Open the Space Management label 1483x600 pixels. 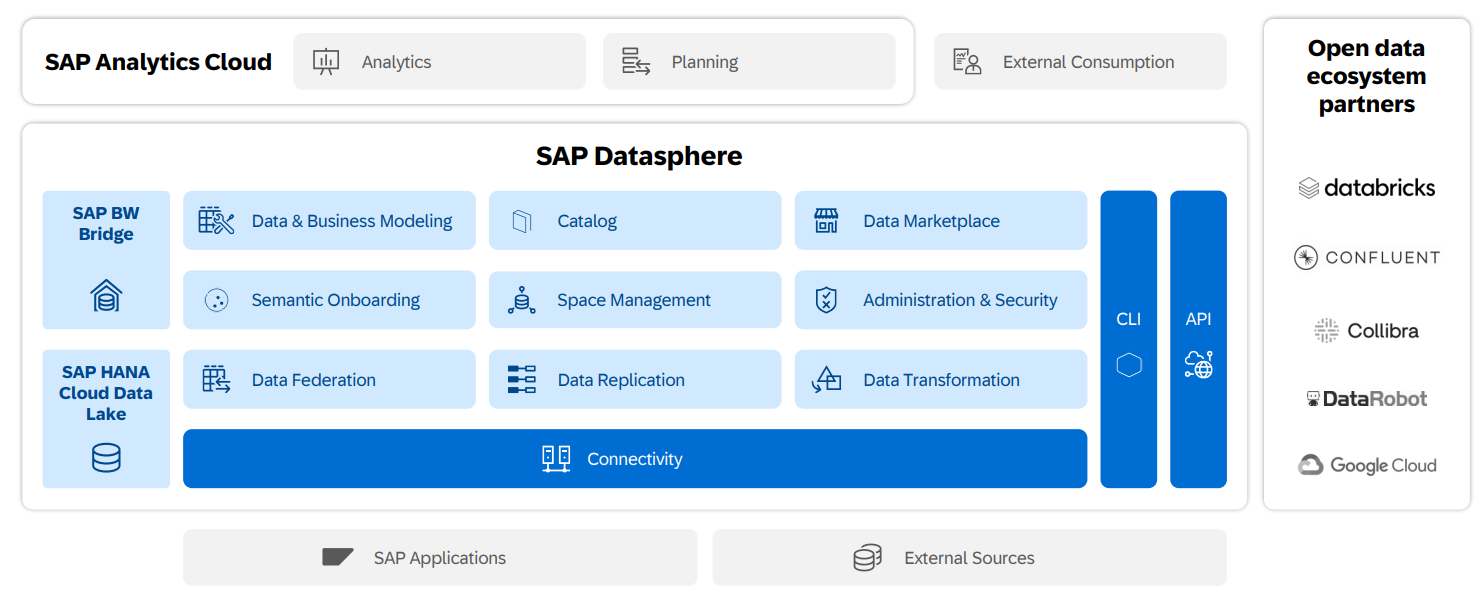pyautogui.click(x=634, y=300)
